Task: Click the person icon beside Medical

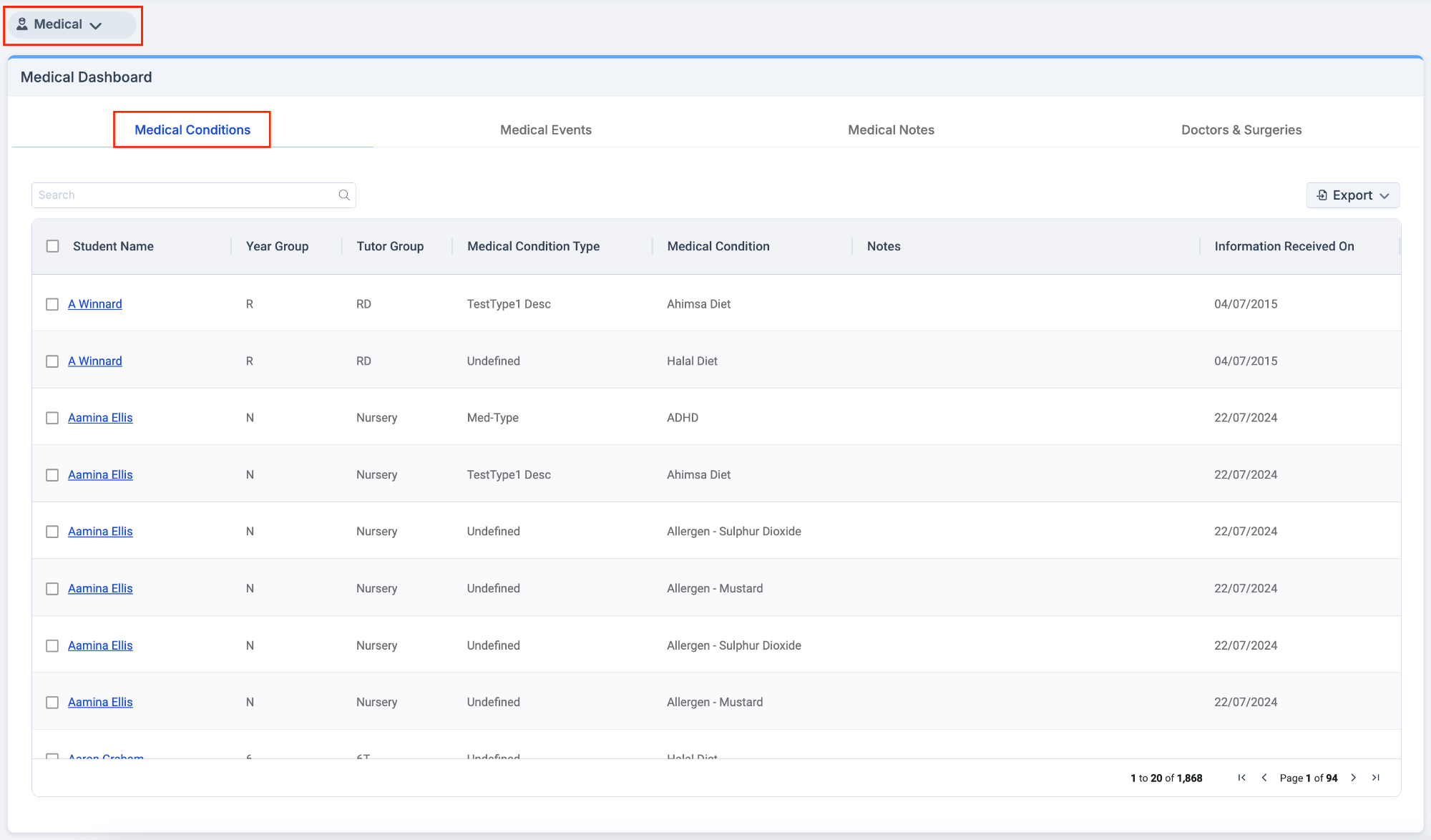Action: tap(22, 24)
